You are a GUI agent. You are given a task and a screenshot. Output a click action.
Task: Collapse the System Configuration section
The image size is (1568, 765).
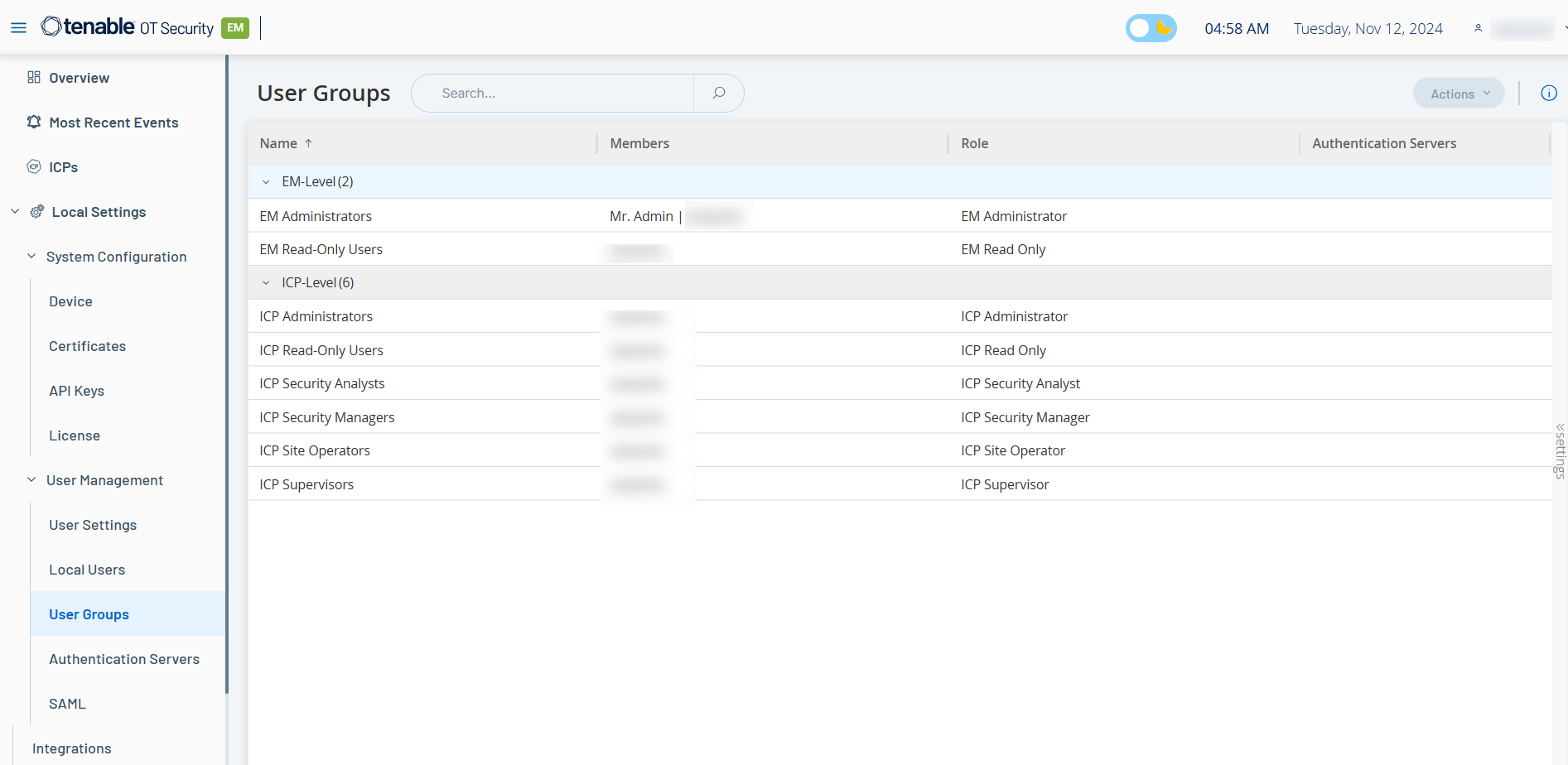[31, 257]
